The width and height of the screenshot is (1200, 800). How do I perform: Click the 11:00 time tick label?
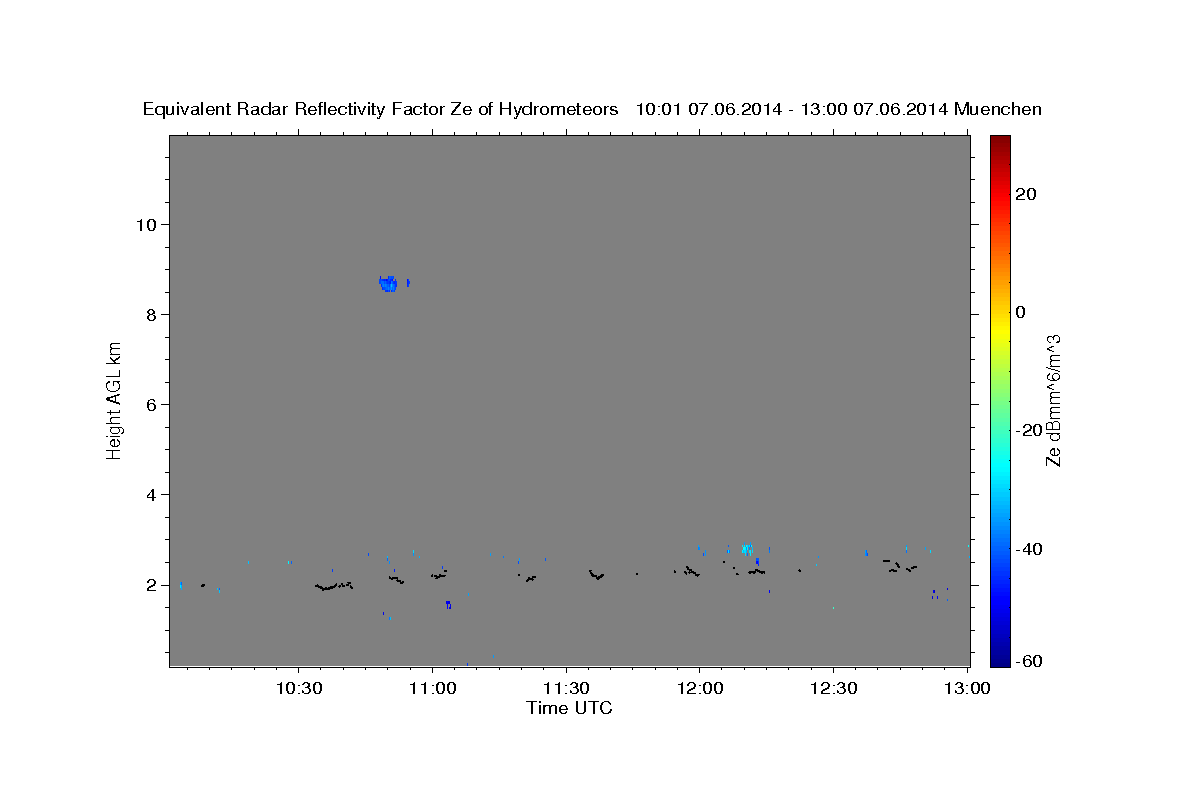click(x=432, y=688)
